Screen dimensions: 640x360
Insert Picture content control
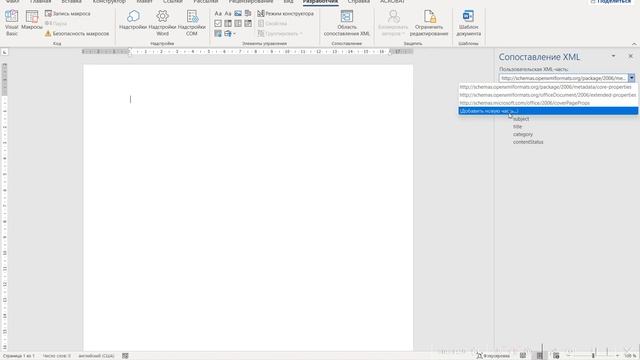(238, 13)
